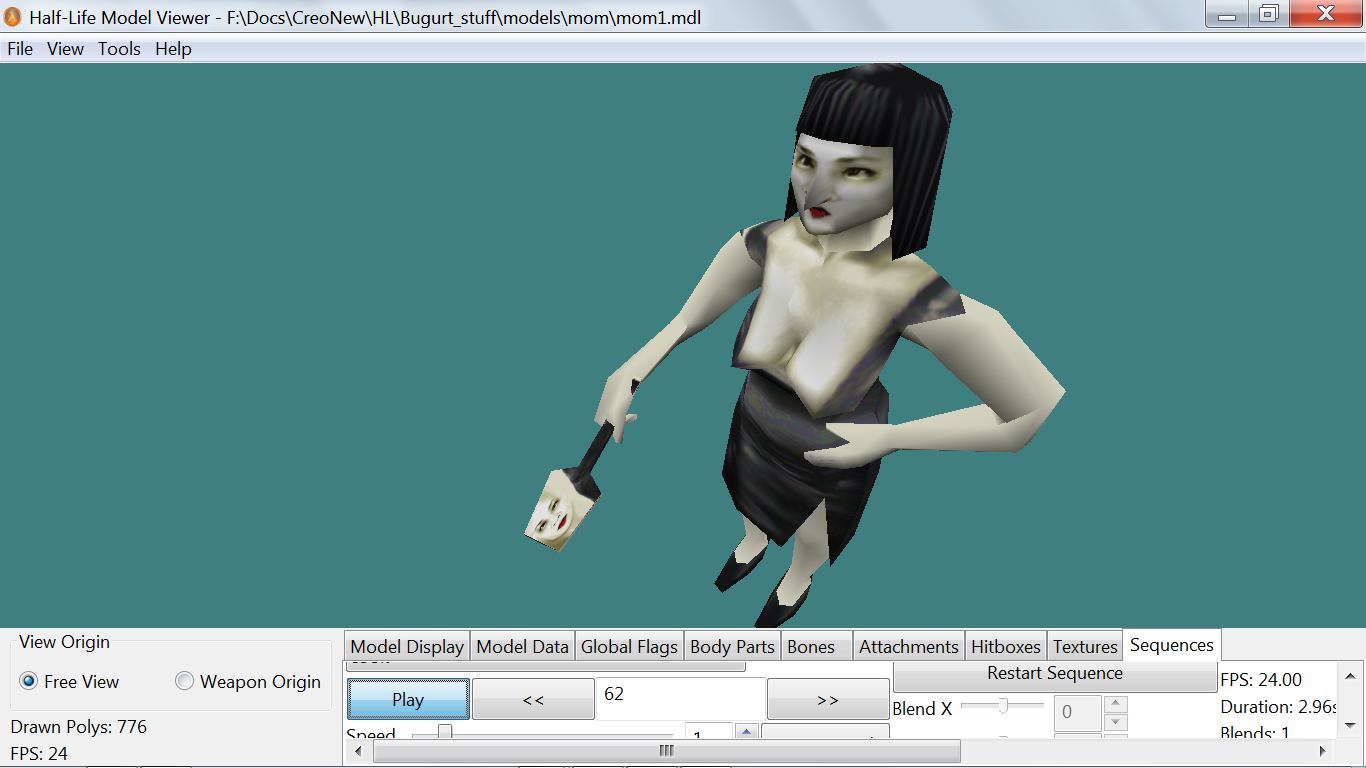Viewport: 1366px width, 768px height.
Task: Click the Play button
Action: (x=408, y=699)
